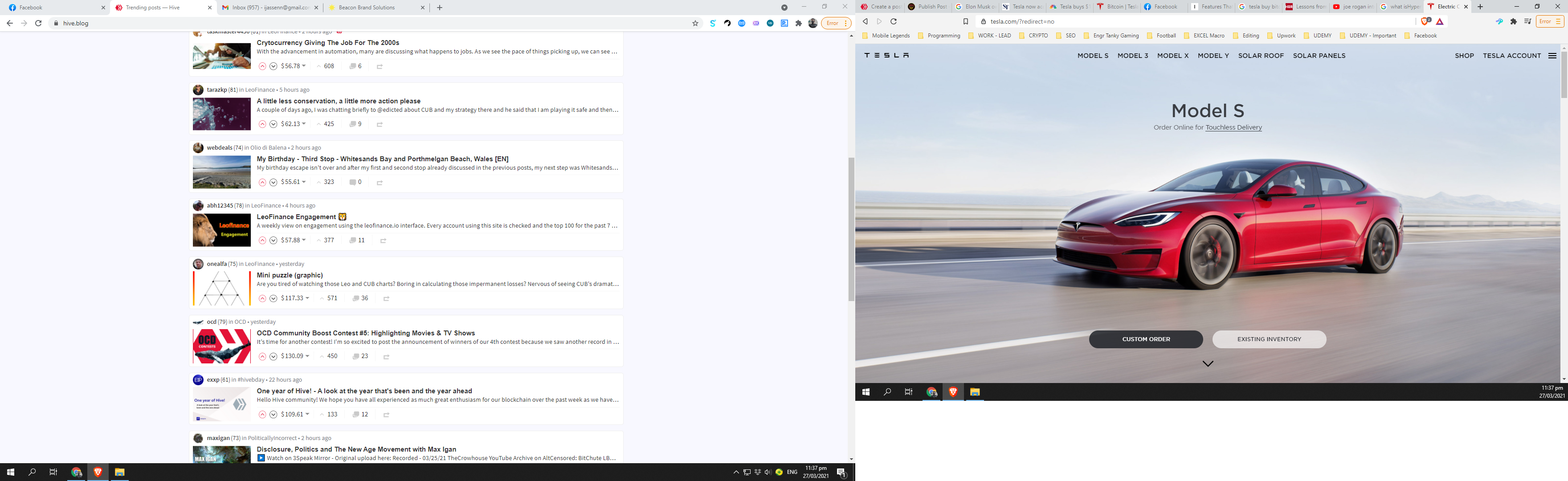Open comments on 'OCD Community Boost Contest' post
The image size is (1568, 481).
[x=360, y=356]
